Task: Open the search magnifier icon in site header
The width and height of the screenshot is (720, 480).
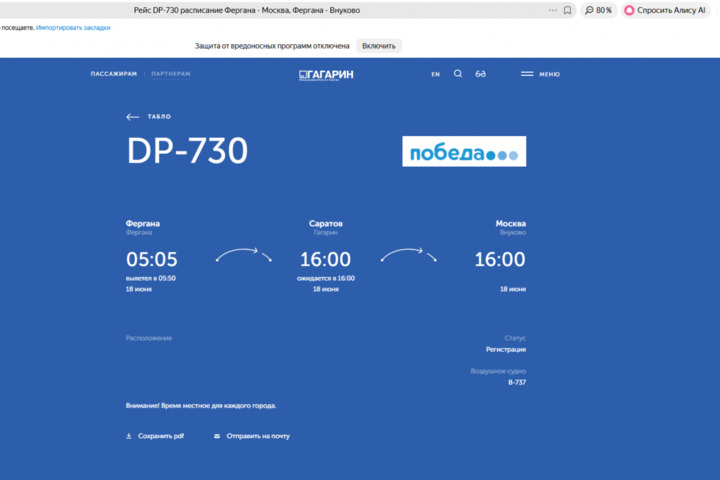Action: click(458, 73)
